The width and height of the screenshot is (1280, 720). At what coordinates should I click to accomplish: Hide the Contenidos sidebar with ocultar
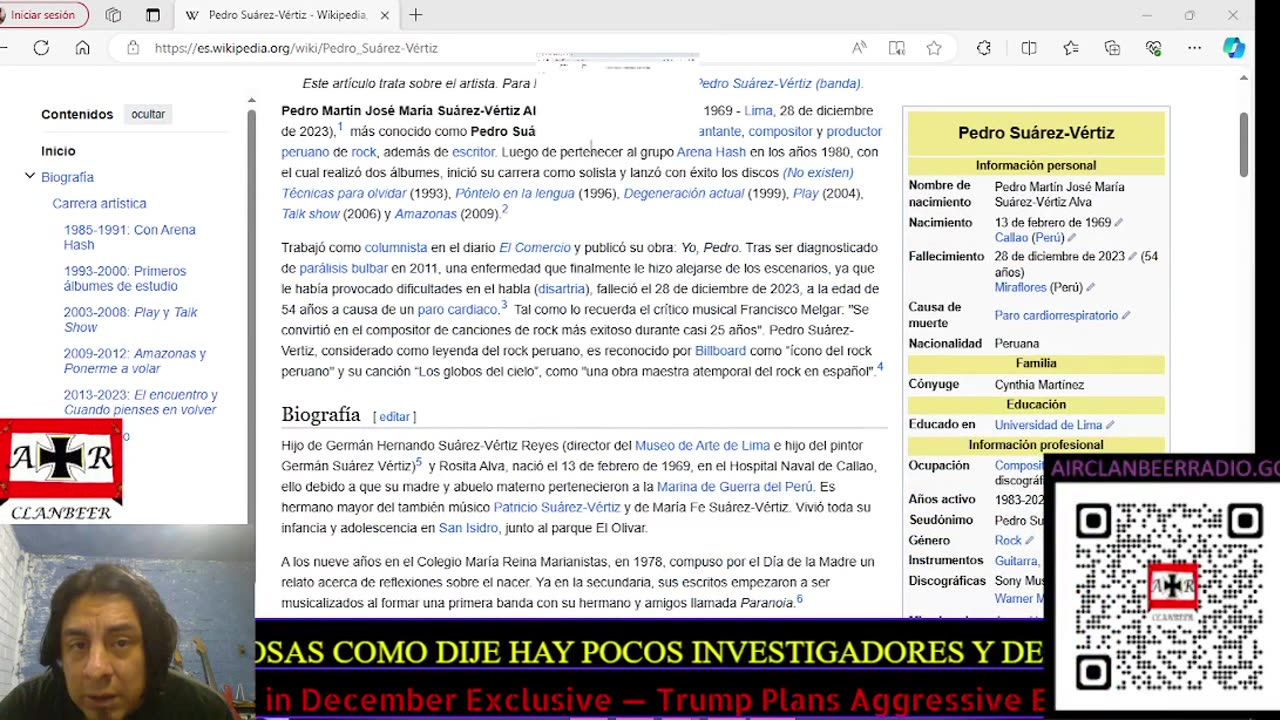tap(148, 114)
